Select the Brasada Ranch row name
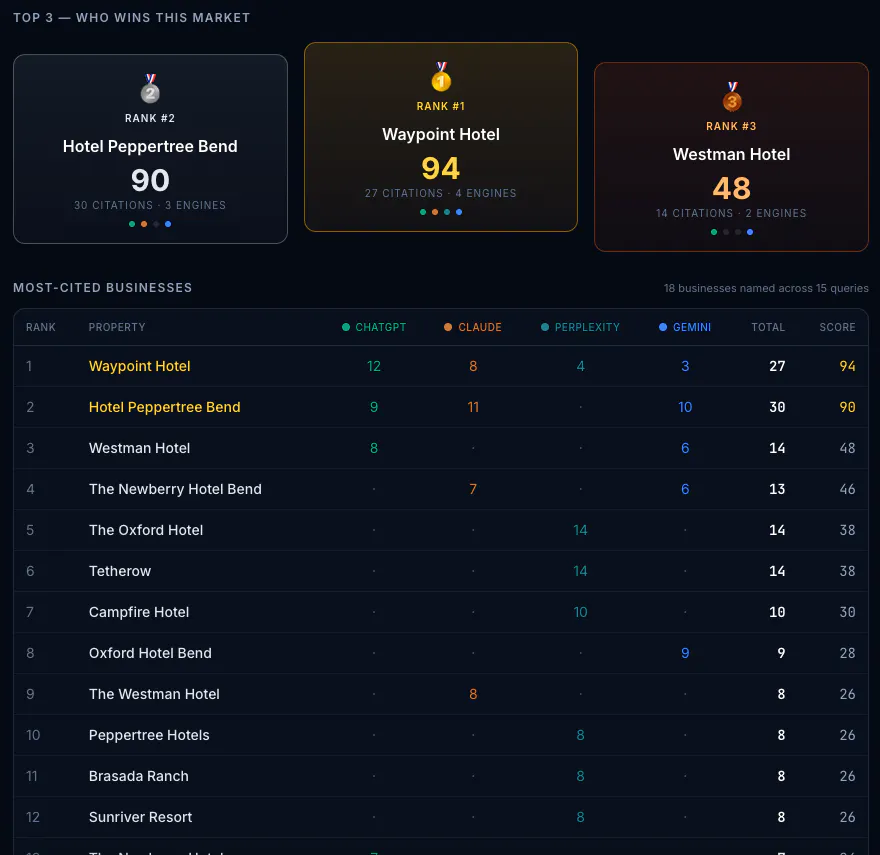 (x=139, y=776)
